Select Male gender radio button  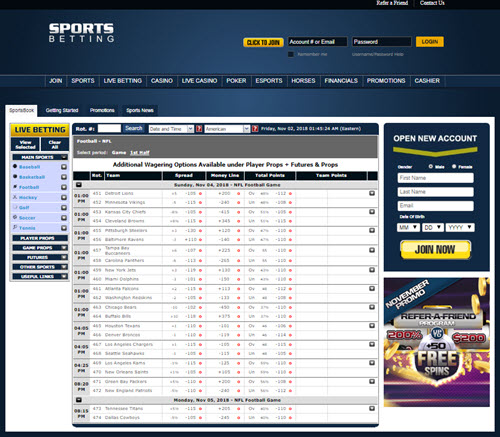[x=431, y=166]
